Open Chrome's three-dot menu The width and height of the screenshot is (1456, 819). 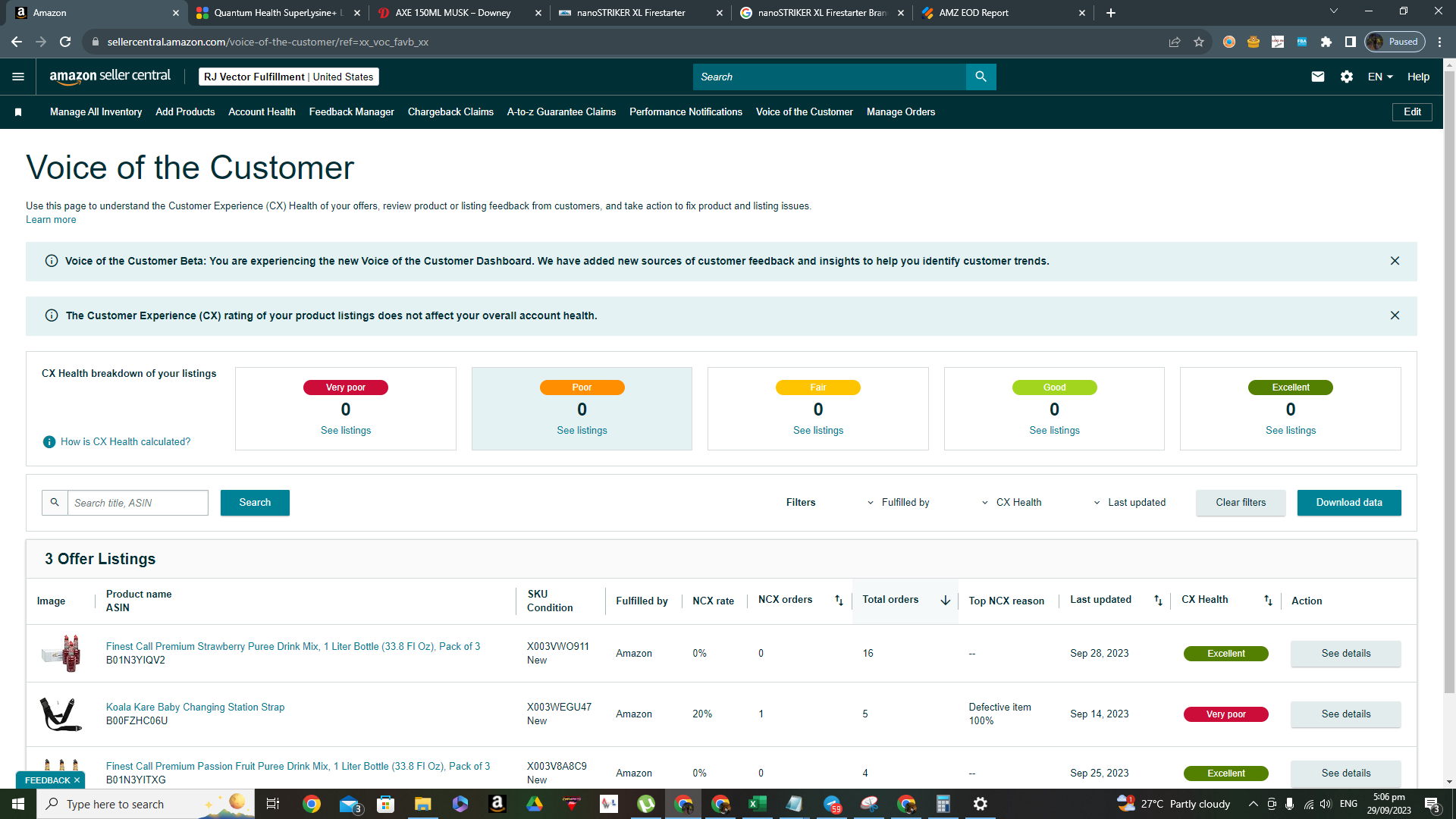[1440, 42]
